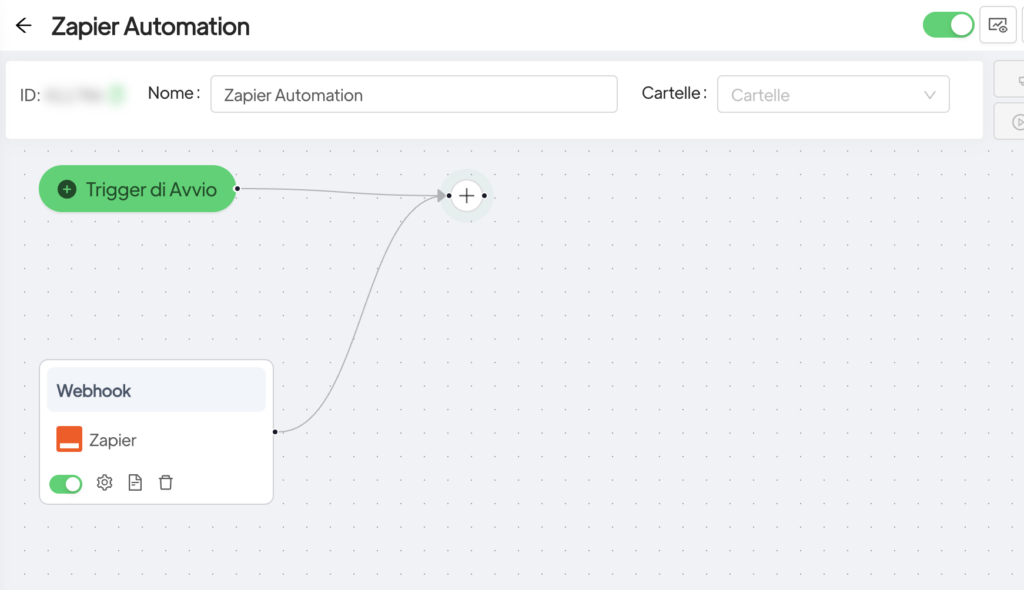Go back using the left arrow
This screenshot has height=590, width=1024.
point(23,26)
